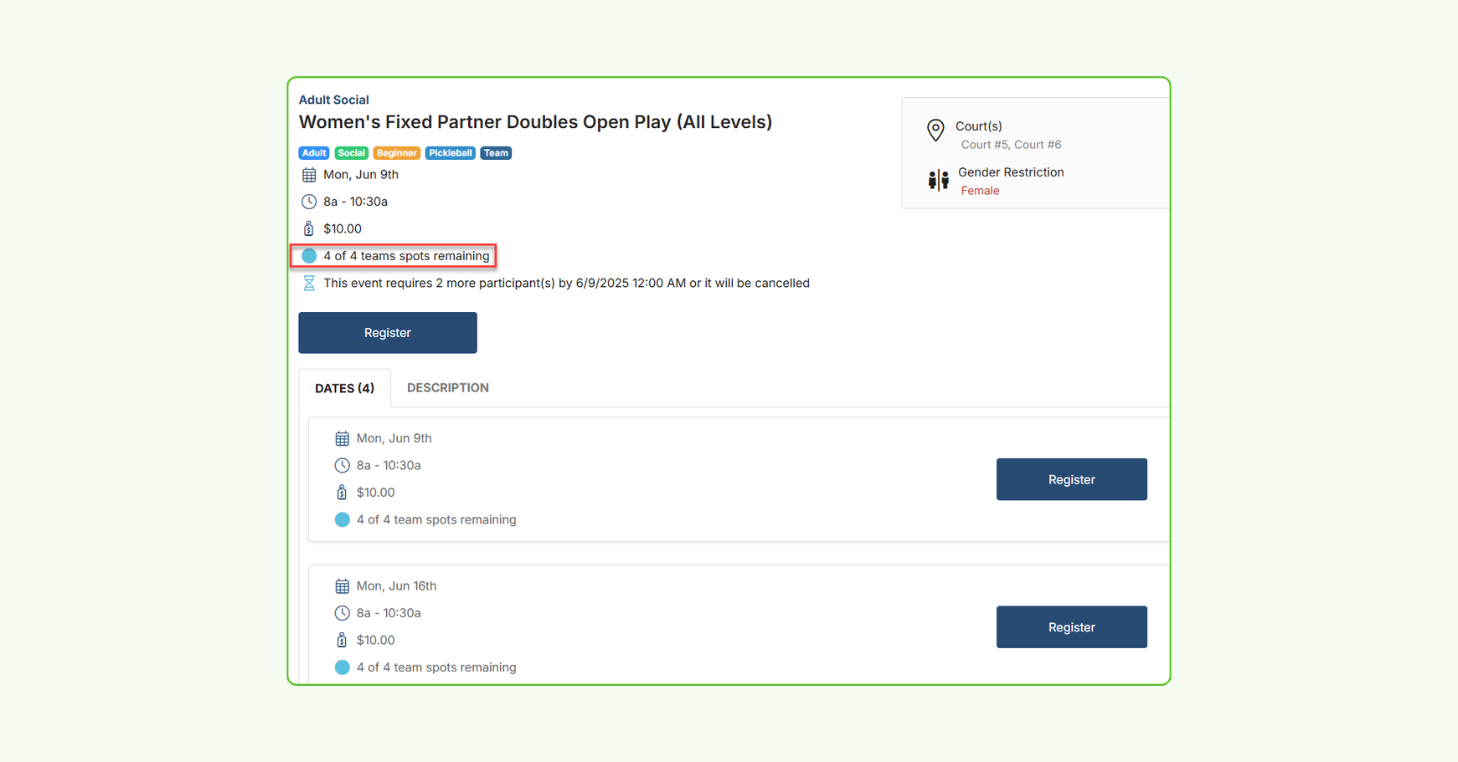Click '4 of 4 team spots remaining' under Jun 9th card

436,520
